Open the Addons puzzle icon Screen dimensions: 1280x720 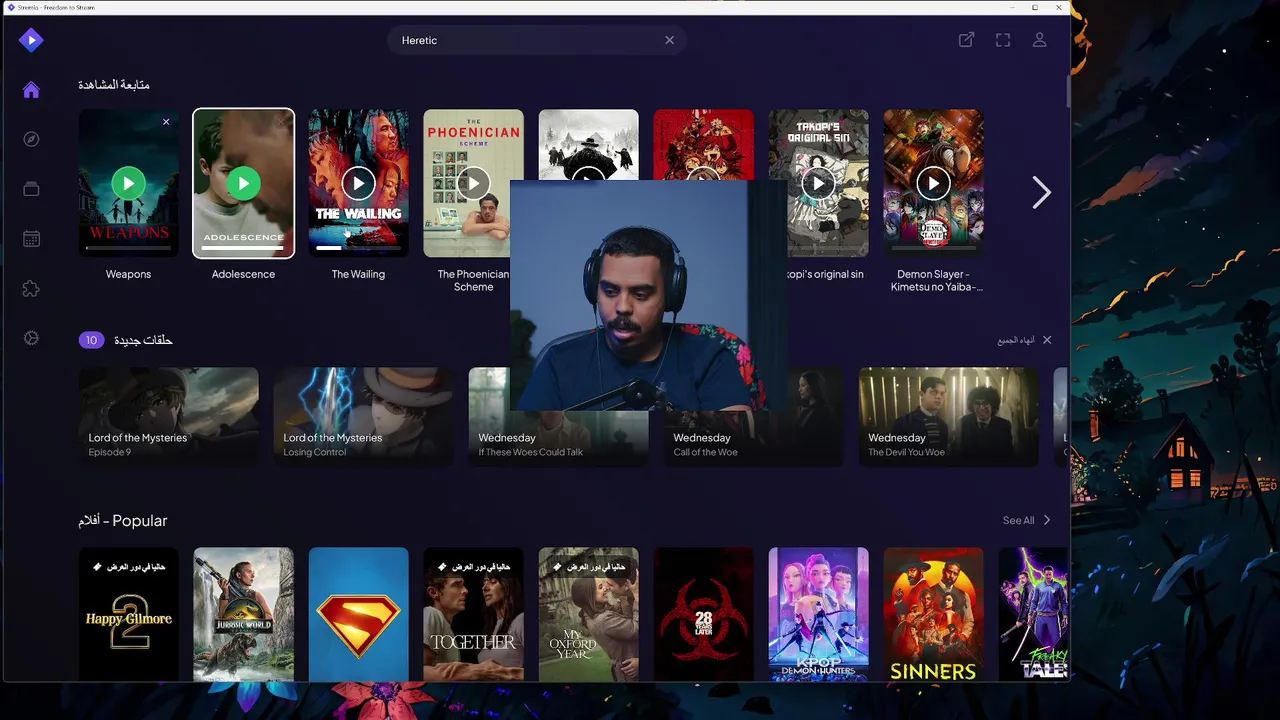tap(31, 289)
